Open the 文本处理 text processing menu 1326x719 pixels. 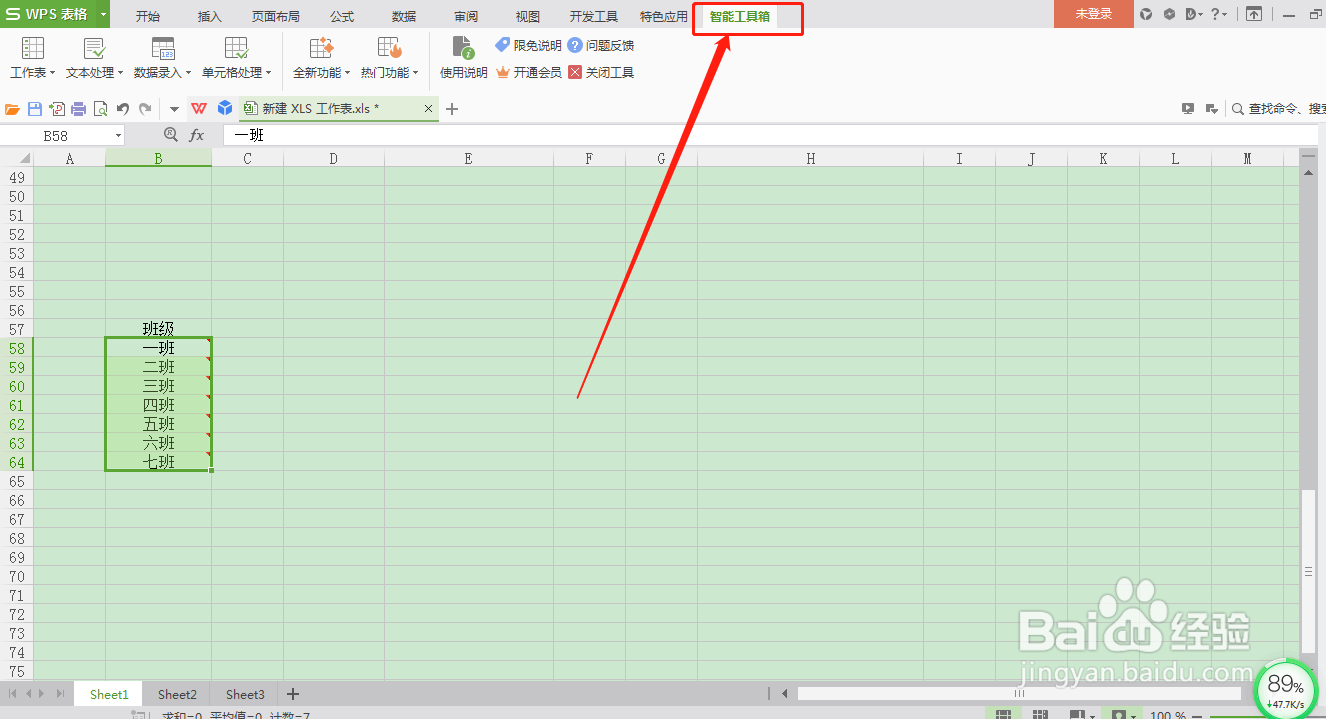tap(94, 58)
